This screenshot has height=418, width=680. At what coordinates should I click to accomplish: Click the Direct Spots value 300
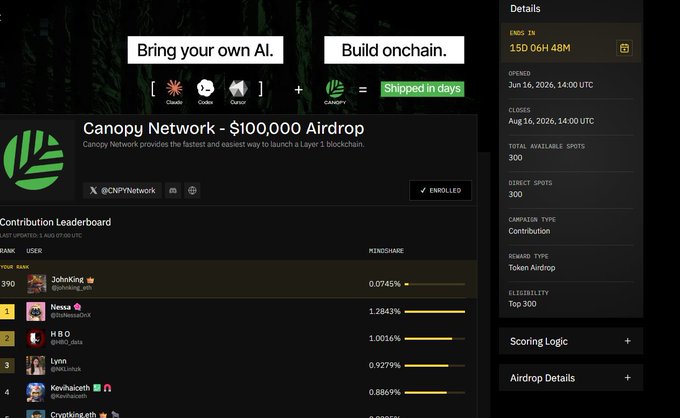coord(515,194)
